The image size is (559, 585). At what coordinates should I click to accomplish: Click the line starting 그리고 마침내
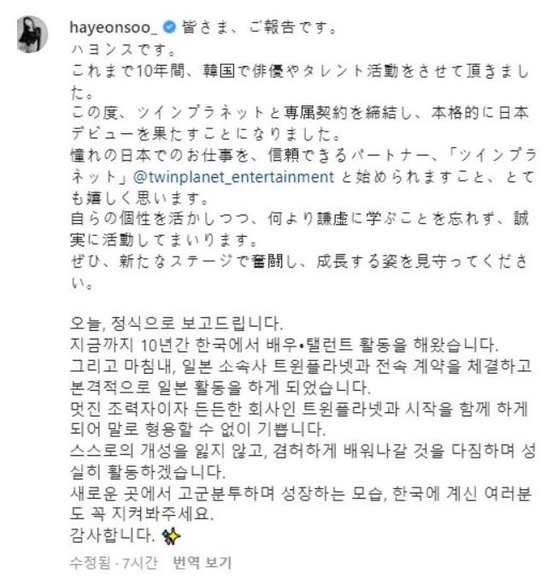[301, 376]
